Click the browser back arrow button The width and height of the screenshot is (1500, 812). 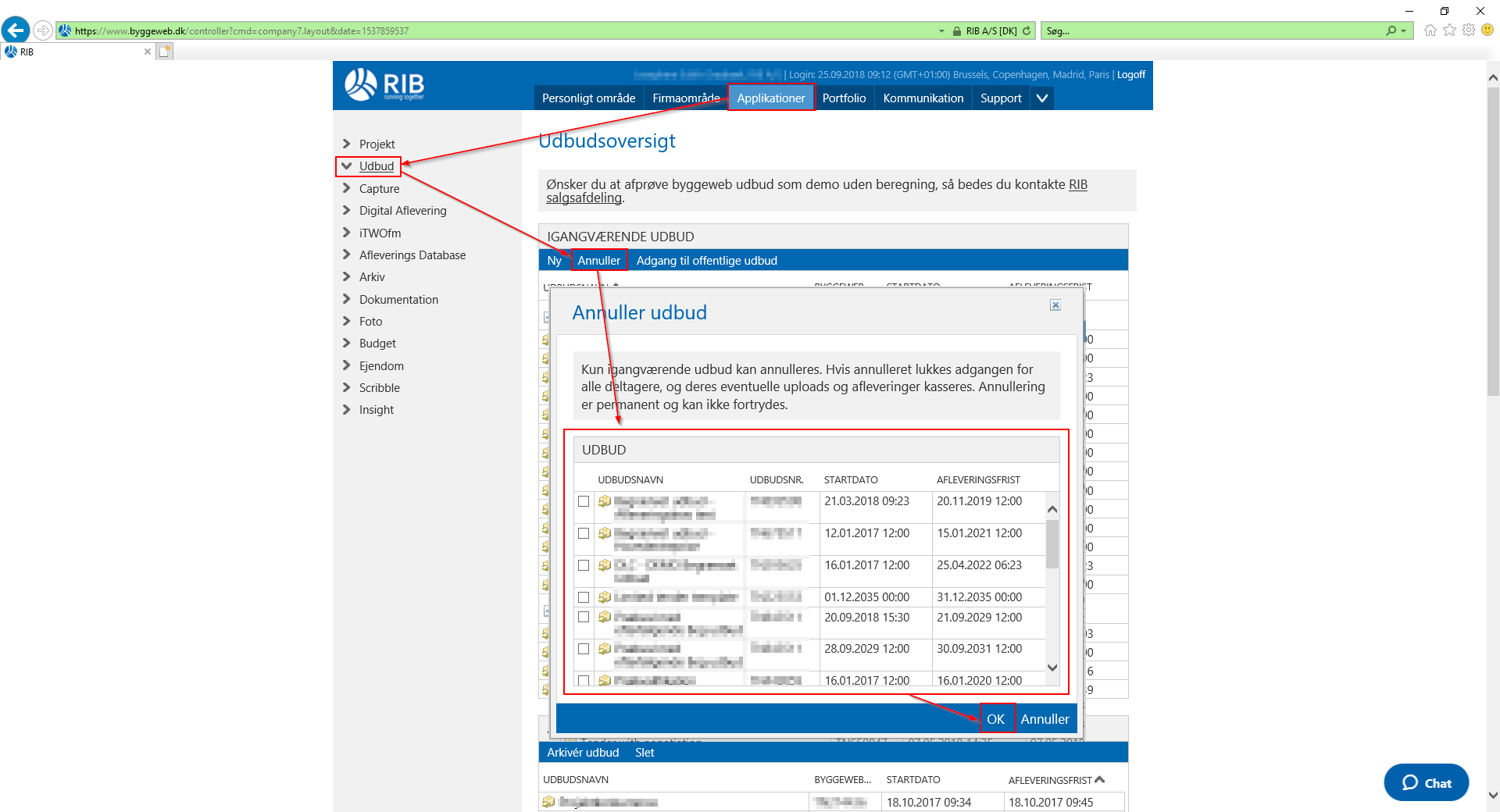pyautogui.click(x=16, y=30)
